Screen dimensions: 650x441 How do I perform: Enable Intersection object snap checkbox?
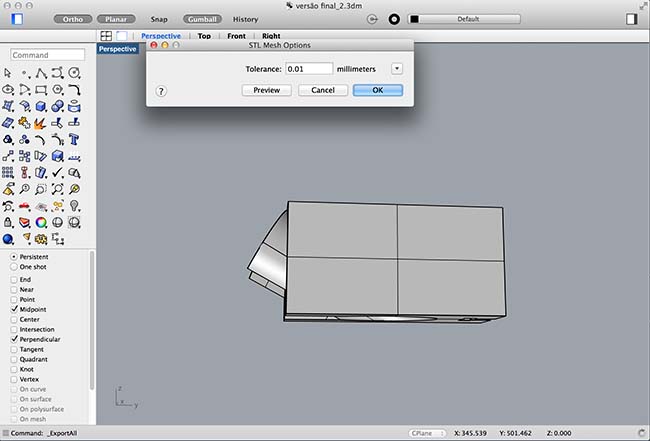[14, 330]
